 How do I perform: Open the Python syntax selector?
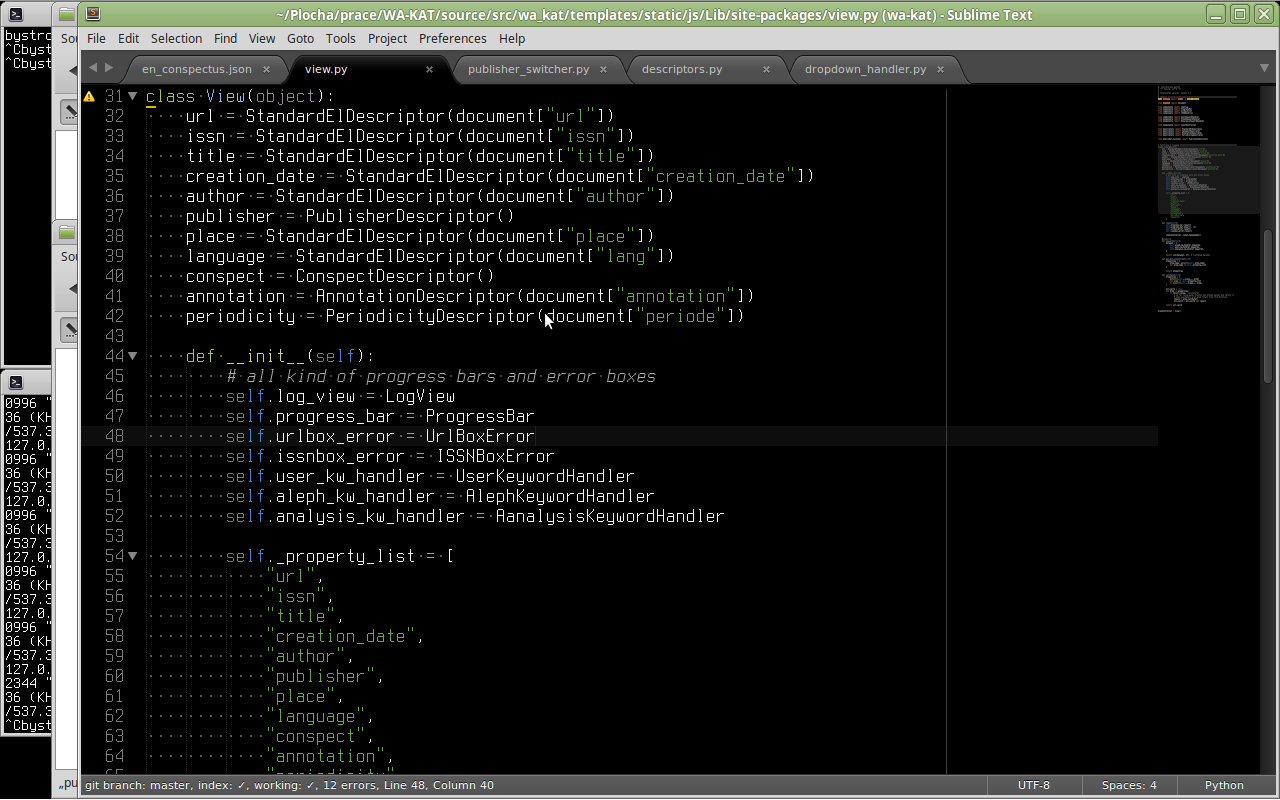pos(1224,785)
